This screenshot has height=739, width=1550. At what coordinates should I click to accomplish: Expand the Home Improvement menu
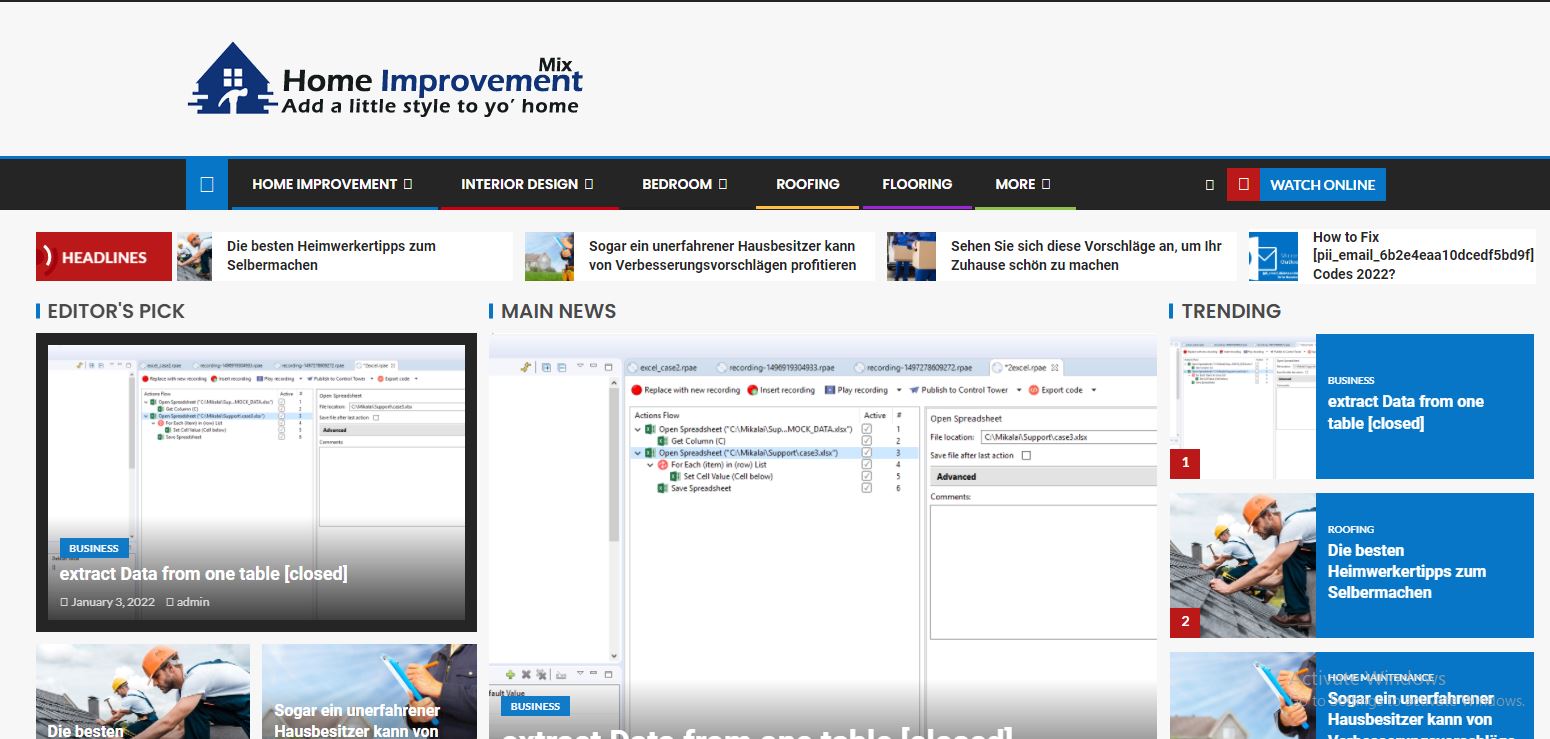(x=332, y=184)
